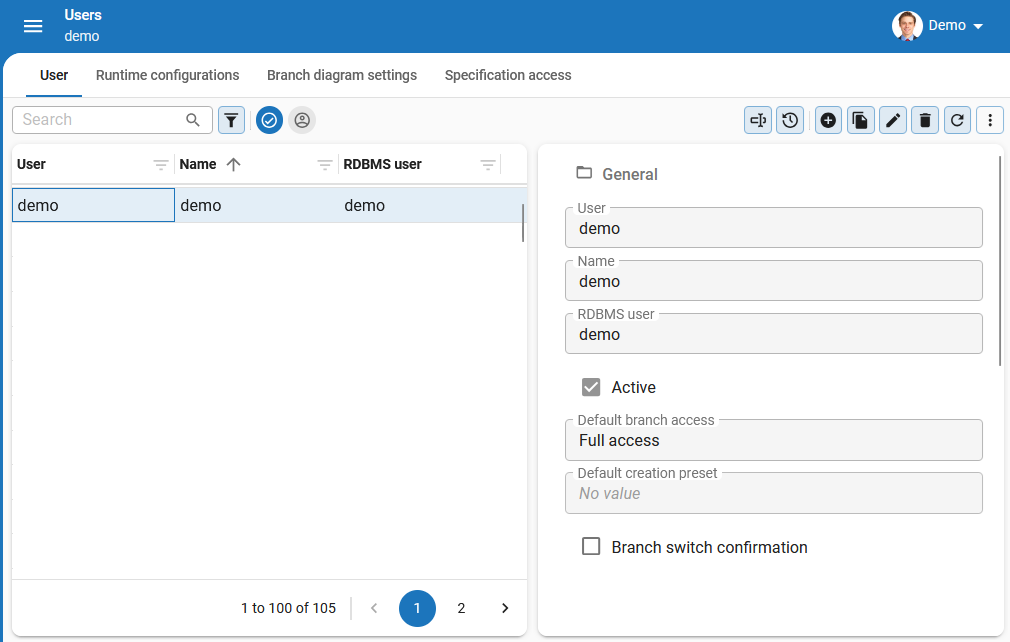The image size is (1010, 642).
Task: Toggle the blue checkmark circle filter
Action: 269,120
